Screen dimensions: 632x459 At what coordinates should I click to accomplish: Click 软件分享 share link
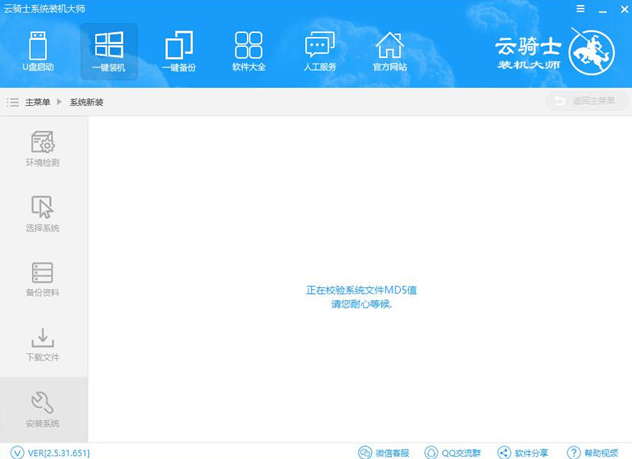pos(522,453)
